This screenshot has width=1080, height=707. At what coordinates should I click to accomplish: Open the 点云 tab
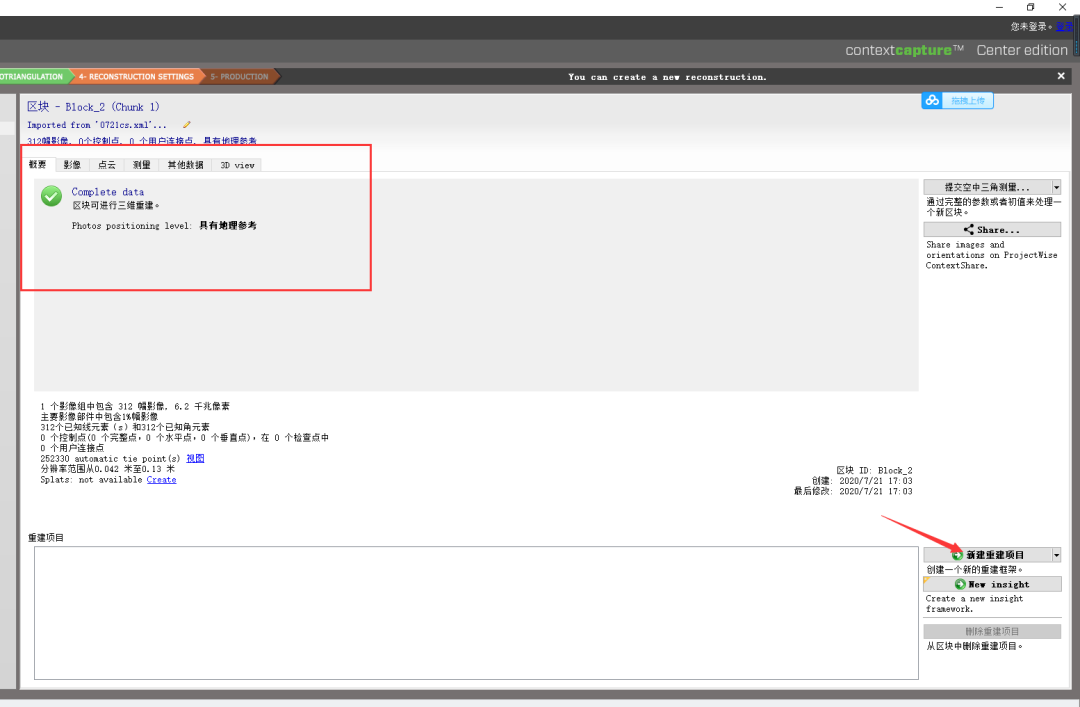(106, 165)
